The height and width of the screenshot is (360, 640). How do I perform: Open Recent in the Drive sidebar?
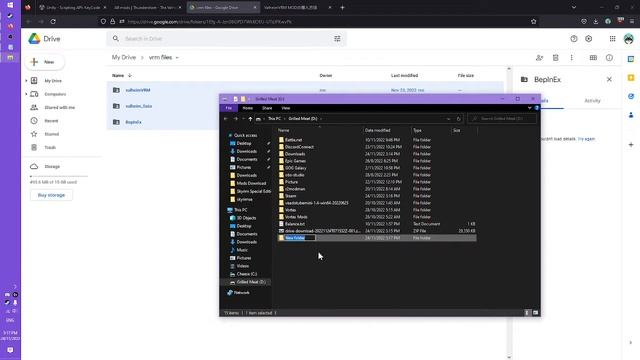coord(51,121)
